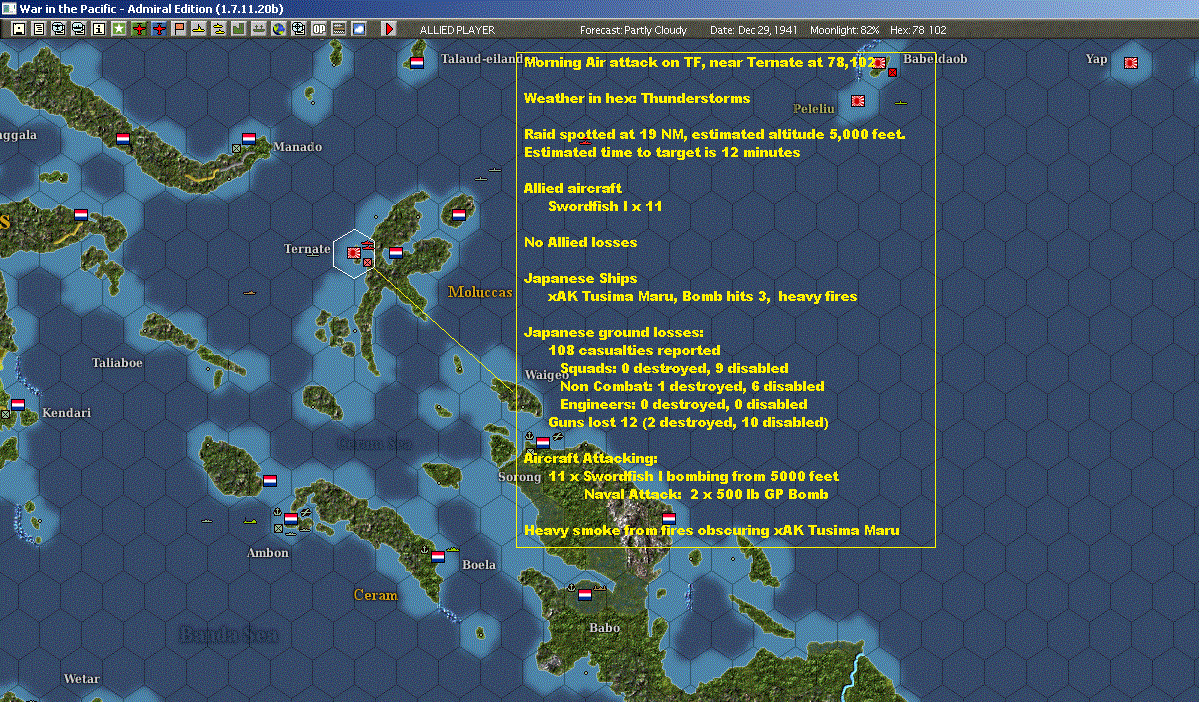Select the red plane on blue background icon

(x=158, y=29)
